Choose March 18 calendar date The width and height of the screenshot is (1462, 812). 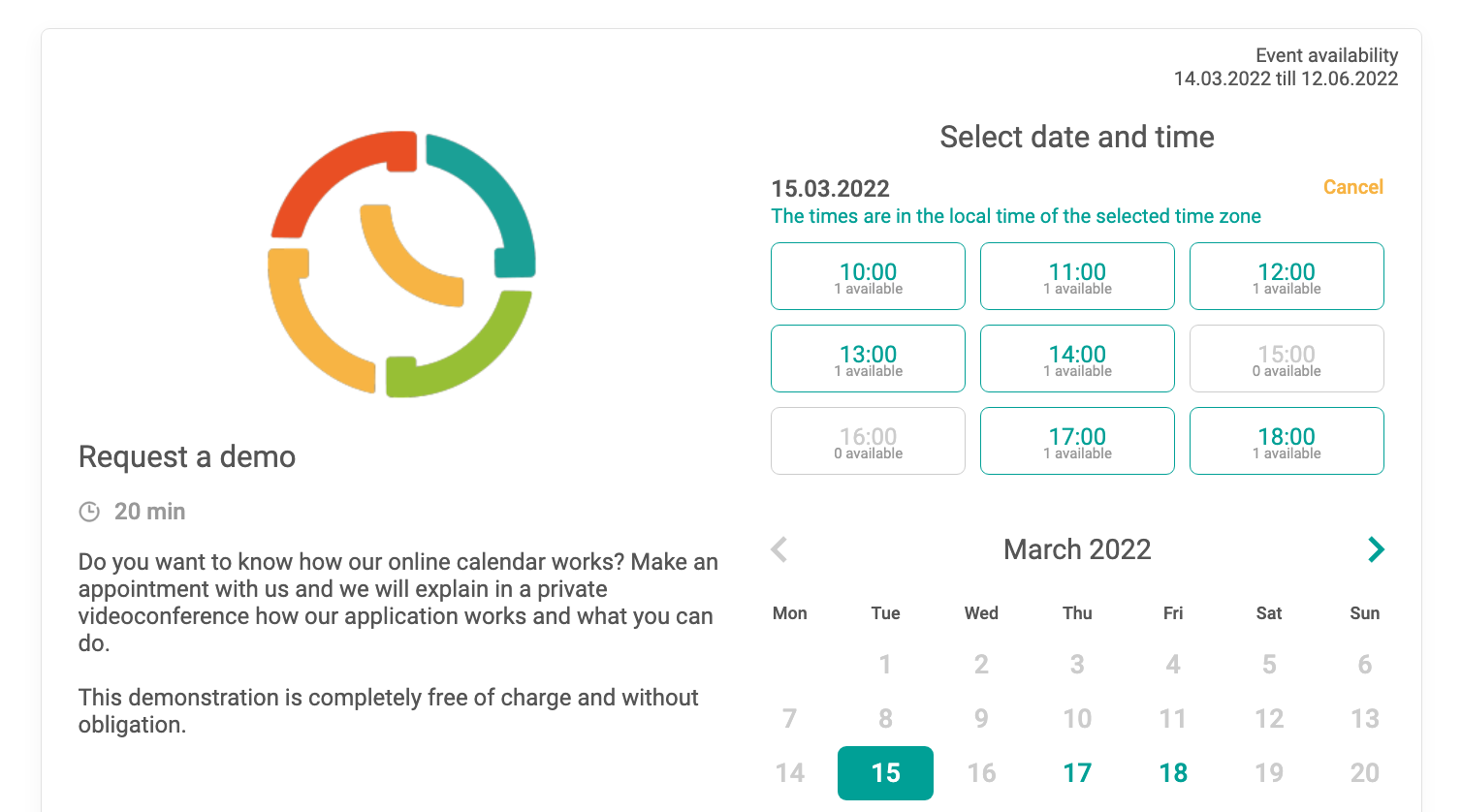pos(1173,772)
